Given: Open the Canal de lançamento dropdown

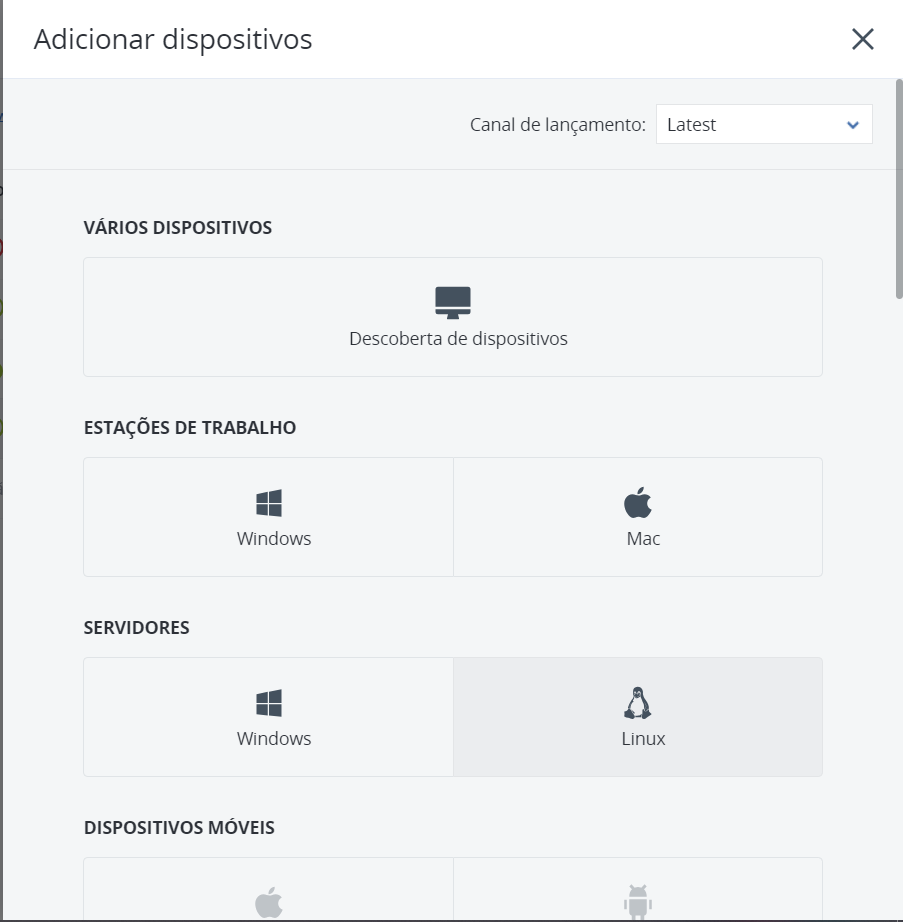Looking at the screenshot, I should (764, 124).
